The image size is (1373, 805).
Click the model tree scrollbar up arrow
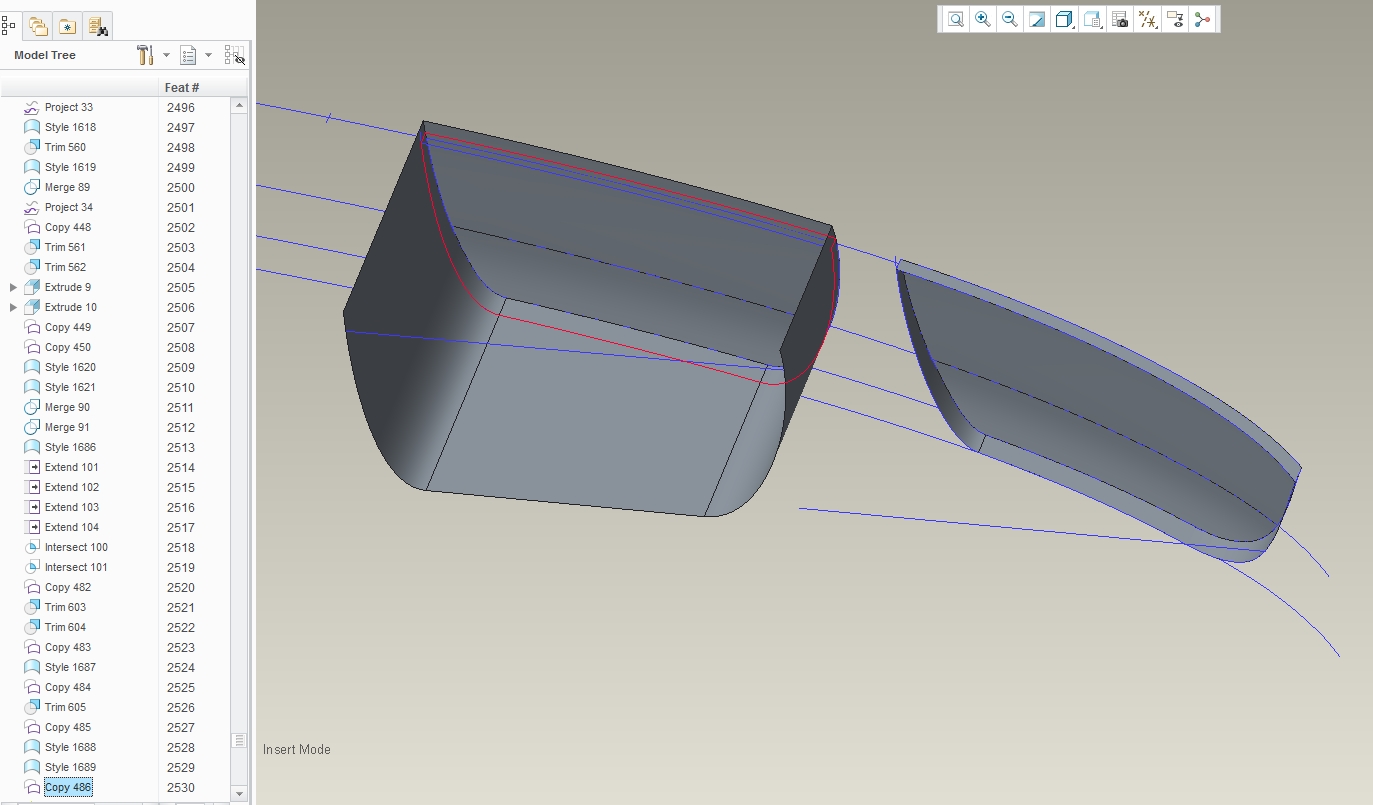[x=239, y=105]
